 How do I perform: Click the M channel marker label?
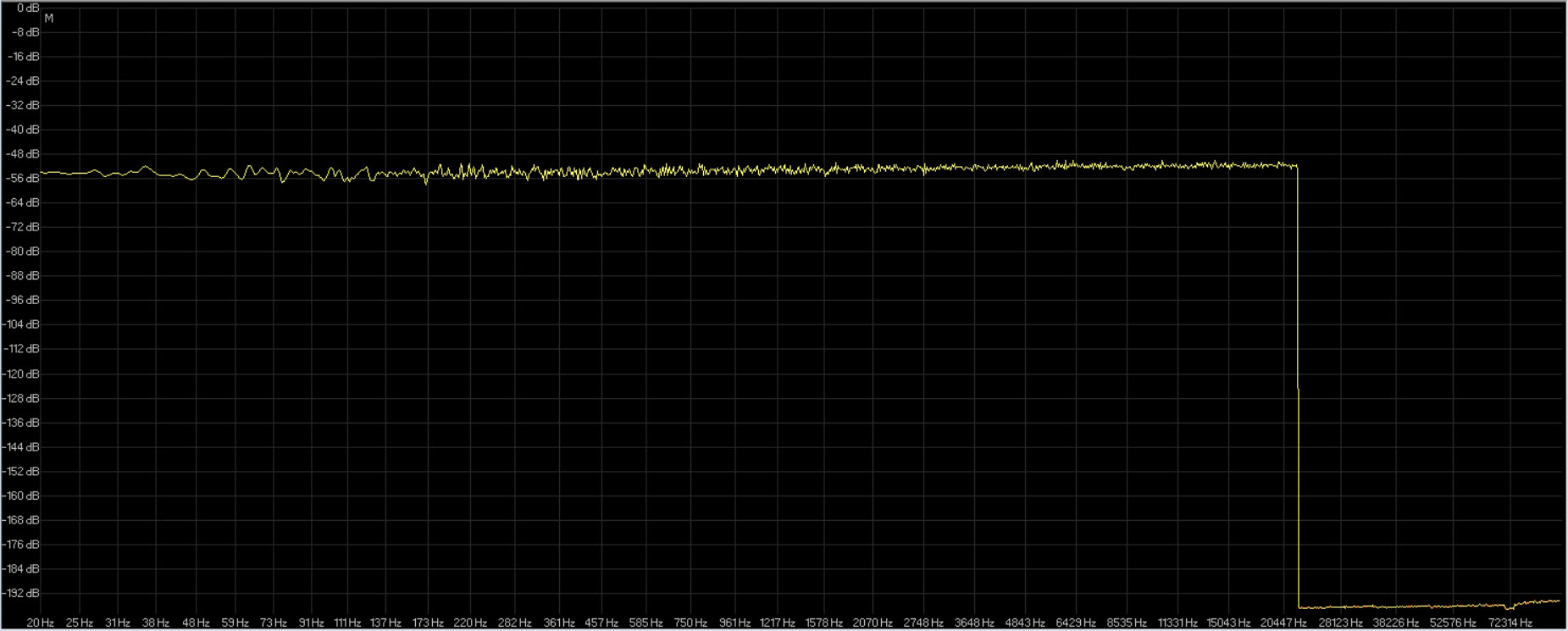(x=49, y=19)
